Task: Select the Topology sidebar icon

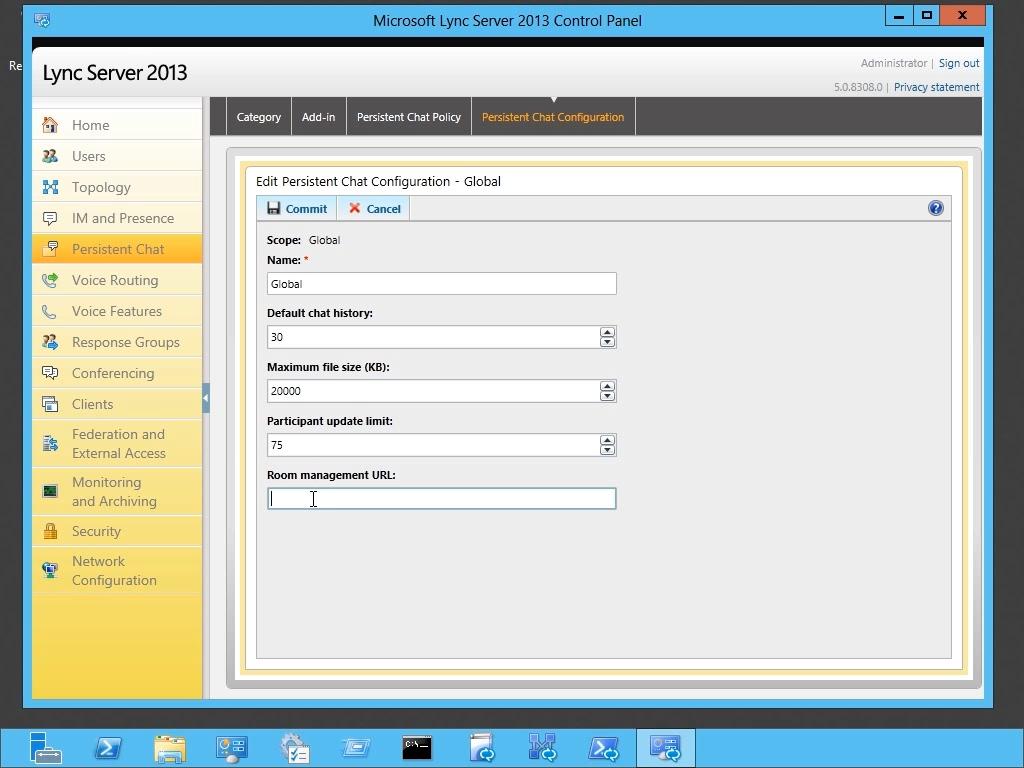Action: 50,187
